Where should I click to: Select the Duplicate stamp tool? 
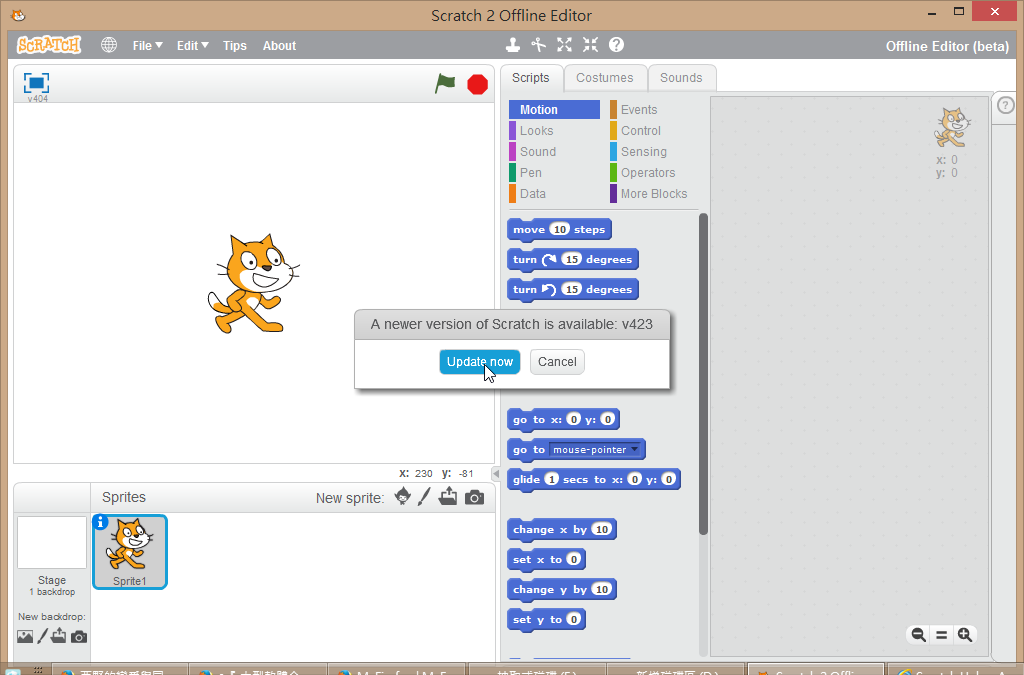(x=512, y=45)
